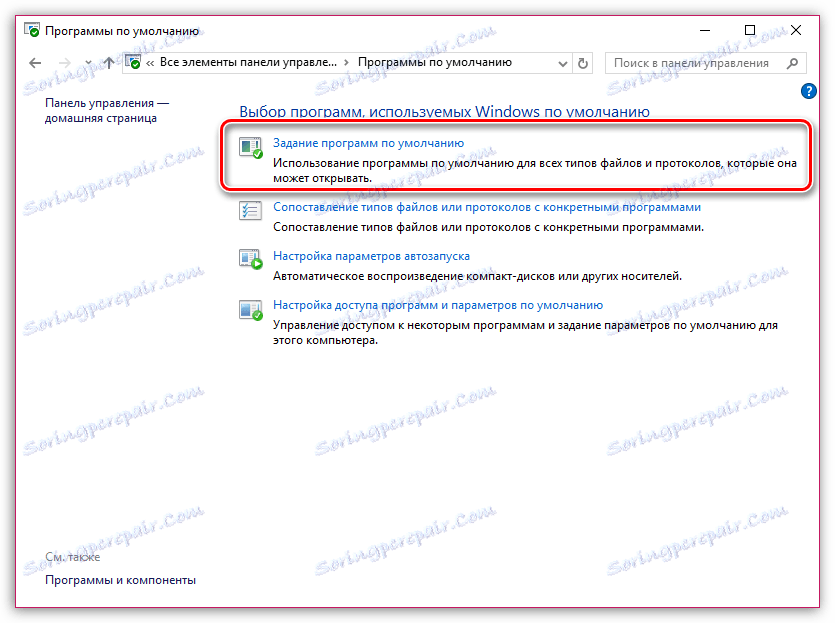Click description Управление доступом к некоторым программам
Viewport: 835px width, 623px height.
click(x=525, y=332)
